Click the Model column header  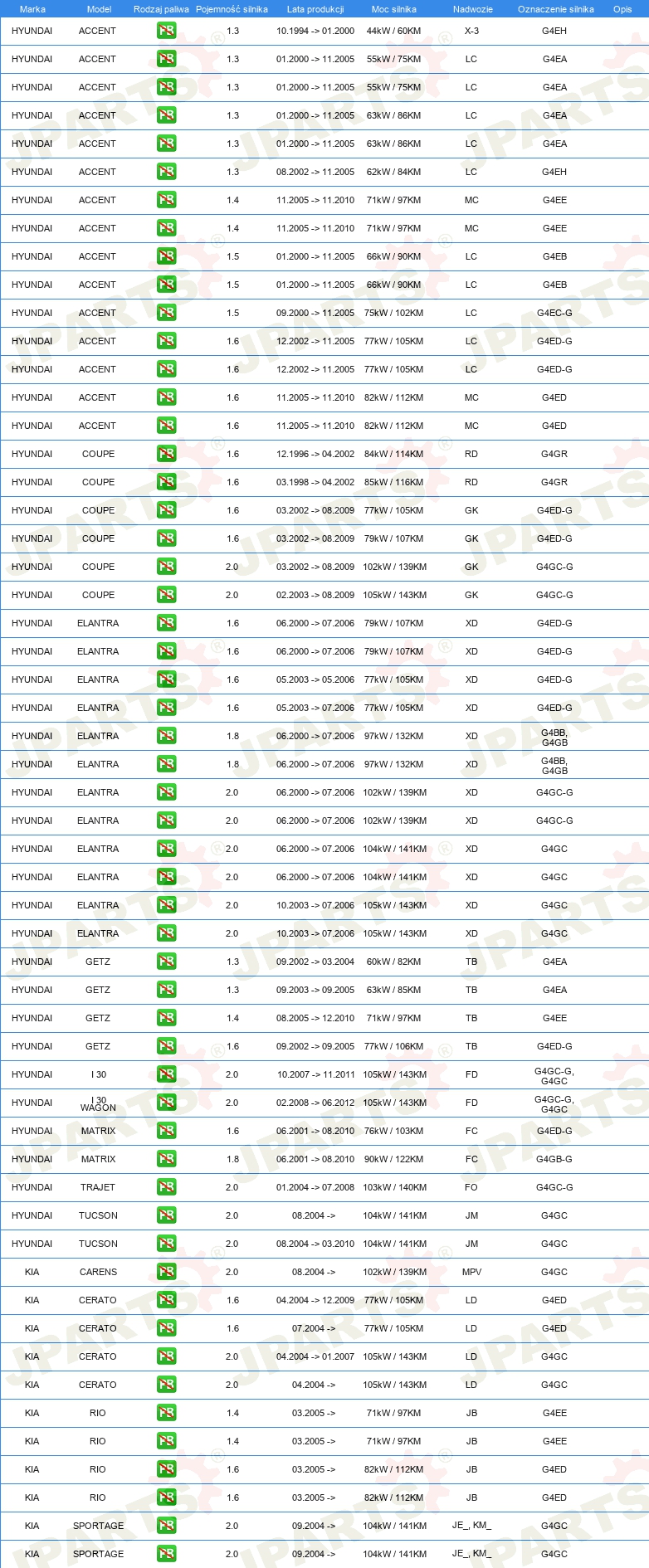pyautogui.click(x=99, y=9)
